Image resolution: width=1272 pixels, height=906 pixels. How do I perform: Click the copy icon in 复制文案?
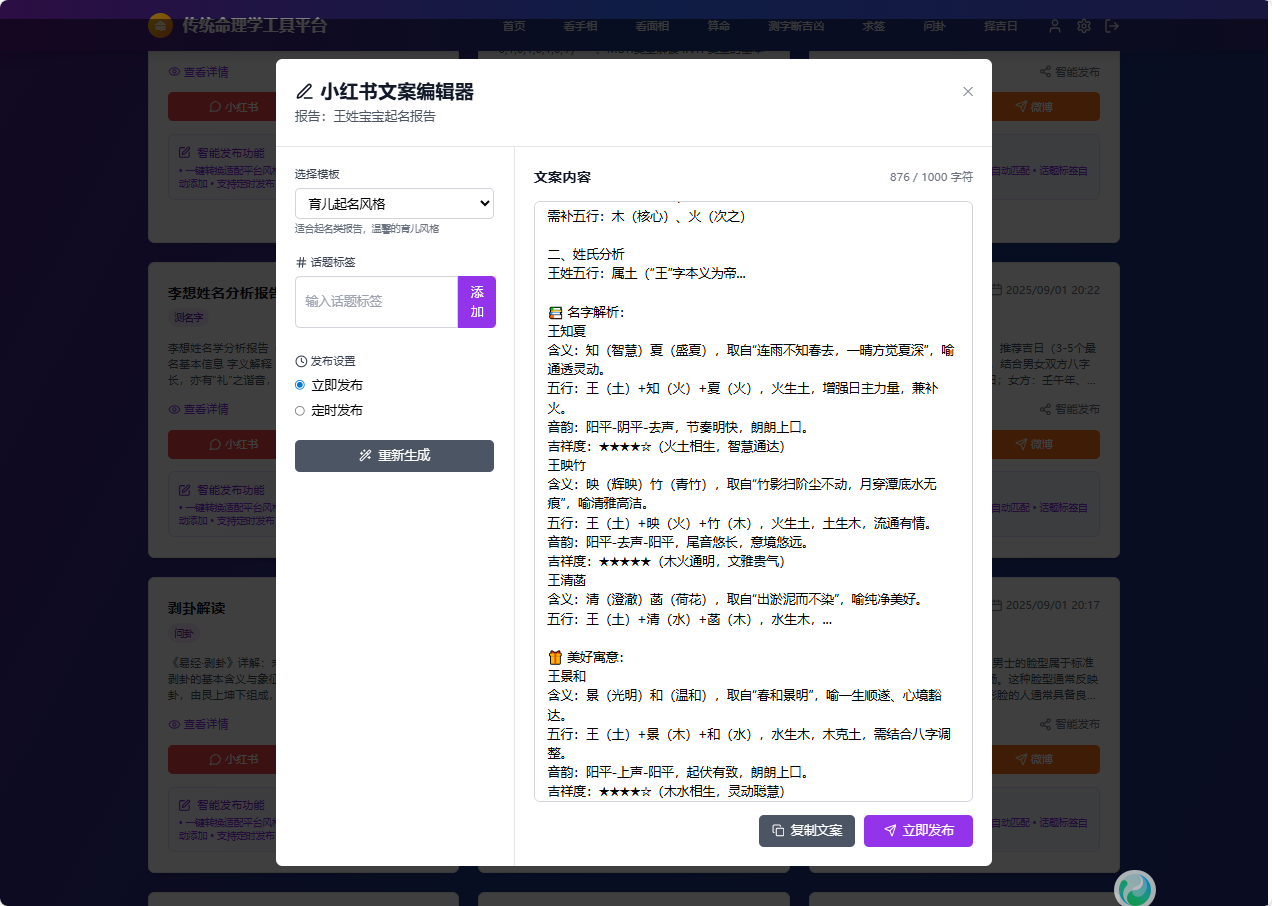point(778,831)
